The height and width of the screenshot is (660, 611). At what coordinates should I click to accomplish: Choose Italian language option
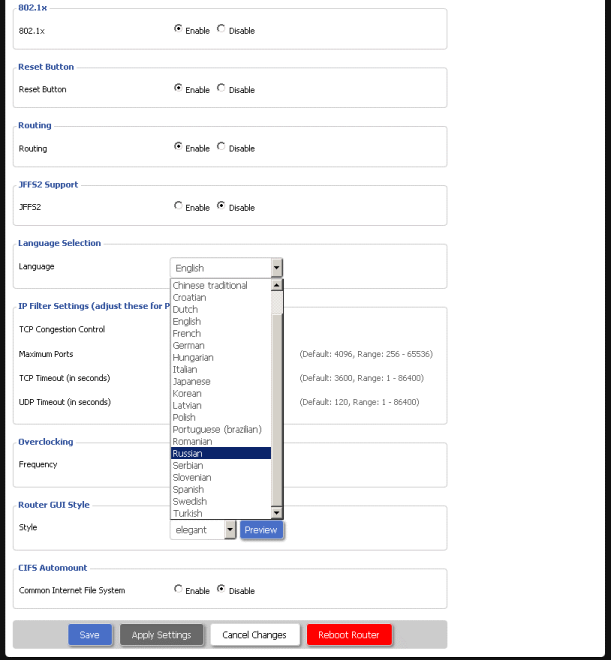pos(221,370)
